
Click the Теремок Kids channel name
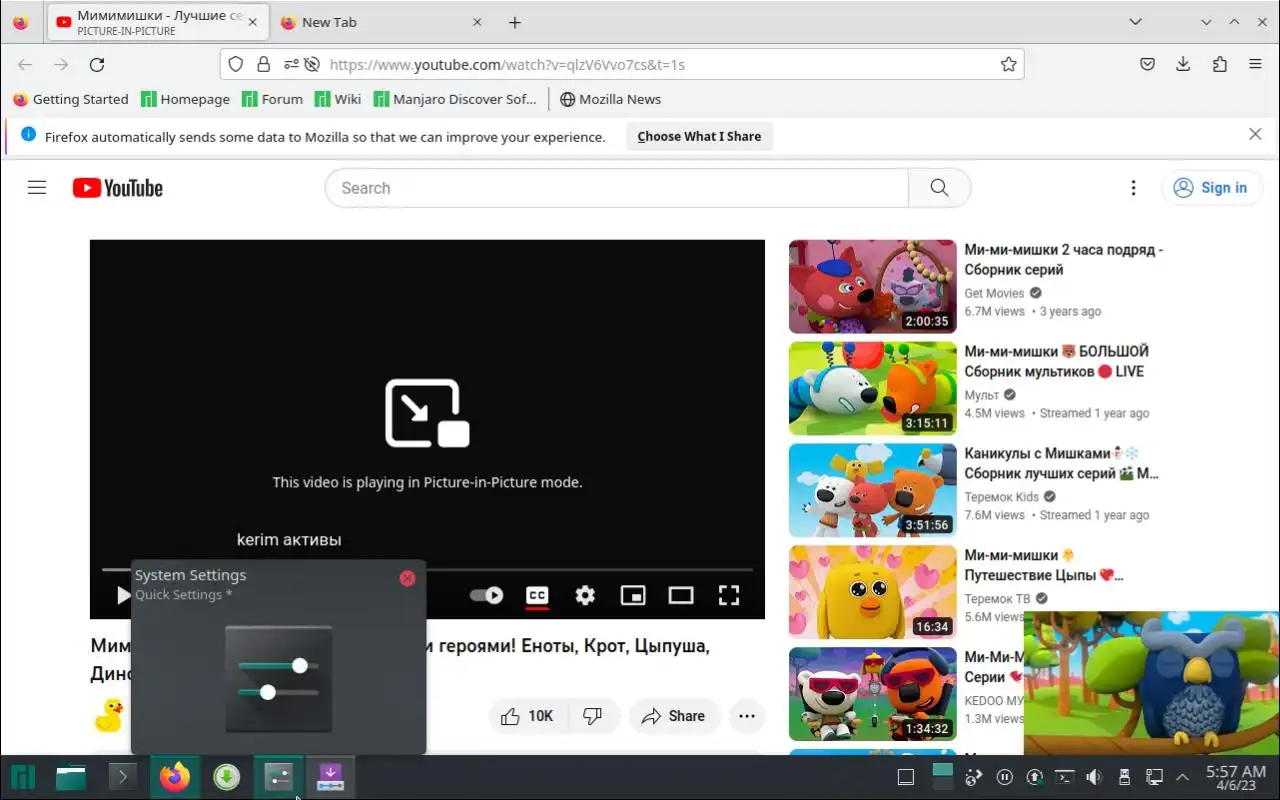[1001, 497]
